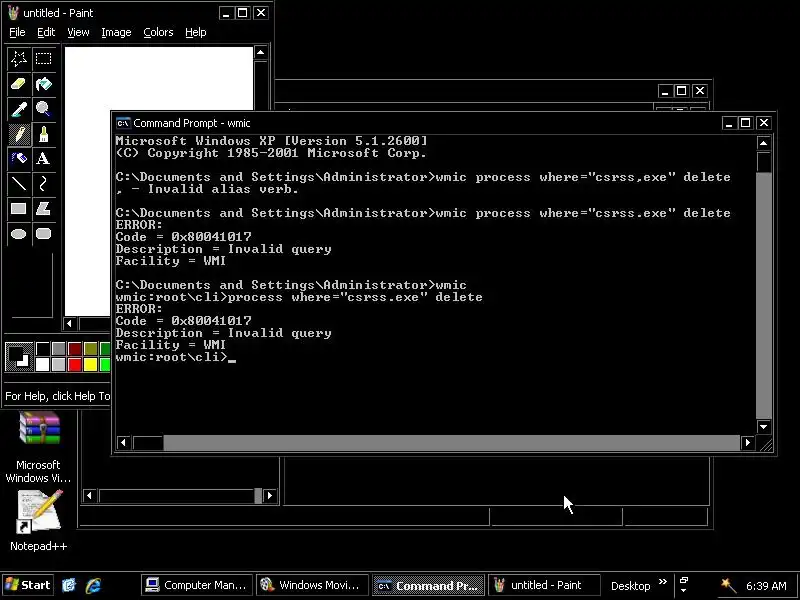Open the Edit menu in Paint

46,32
